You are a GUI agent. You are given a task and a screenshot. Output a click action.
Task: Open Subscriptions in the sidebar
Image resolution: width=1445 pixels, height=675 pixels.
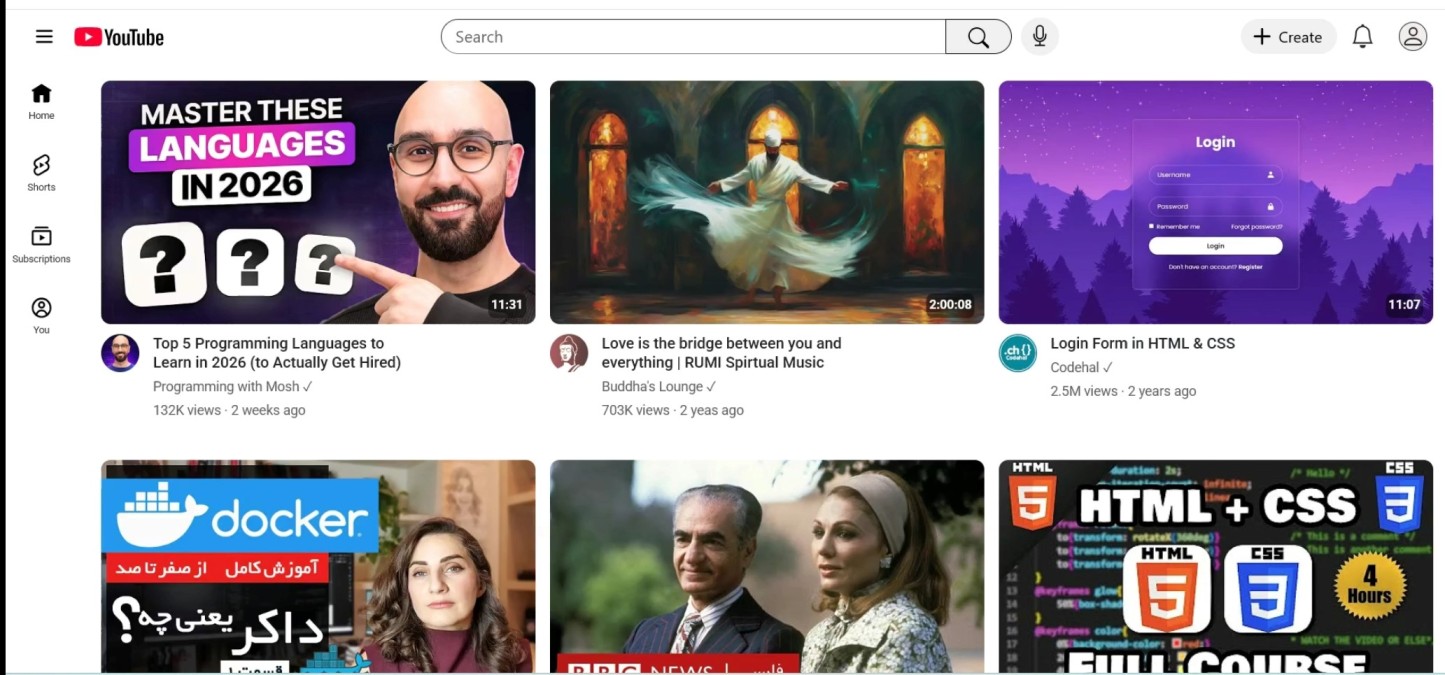pyautogui.click(x=41, y=244)
